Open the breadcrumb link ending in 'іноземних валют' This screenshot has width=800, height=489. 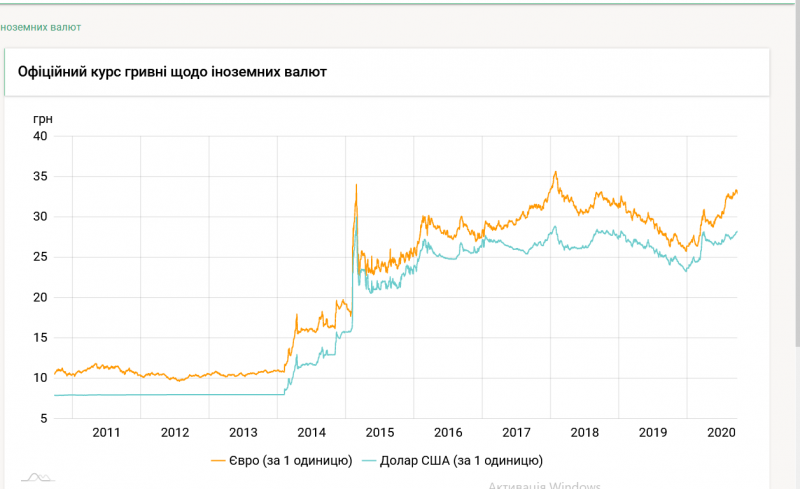[x=41, y=27]
